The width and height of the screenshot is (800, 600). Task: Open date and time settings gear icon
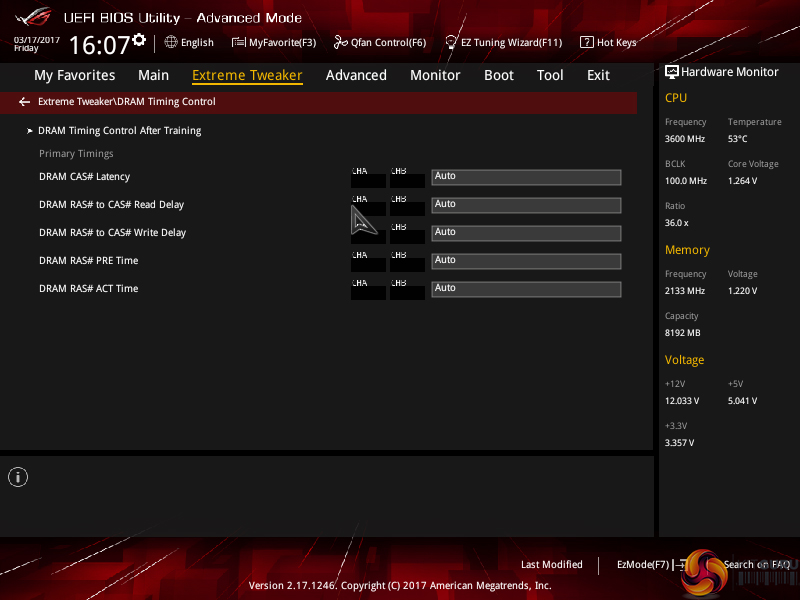(139, 40)
